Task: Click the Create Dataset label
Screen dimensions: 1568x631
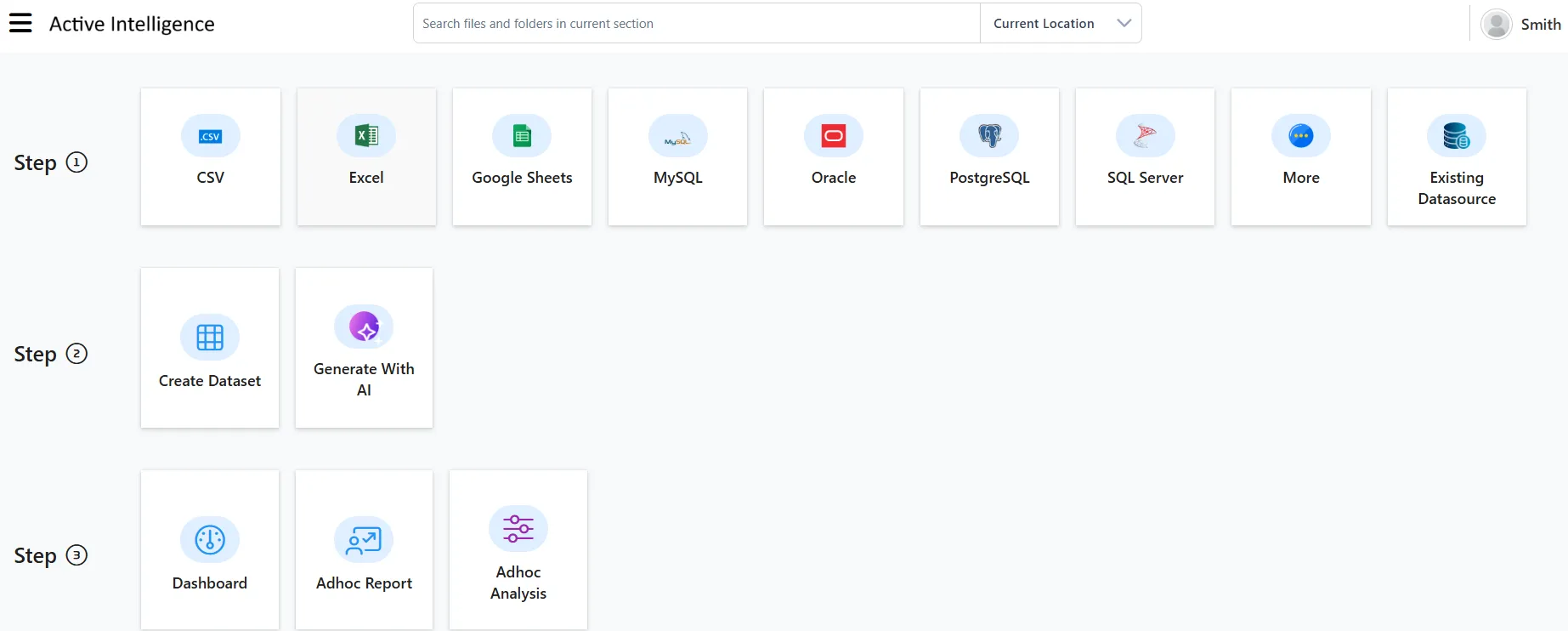Action: tap(210, 381)
